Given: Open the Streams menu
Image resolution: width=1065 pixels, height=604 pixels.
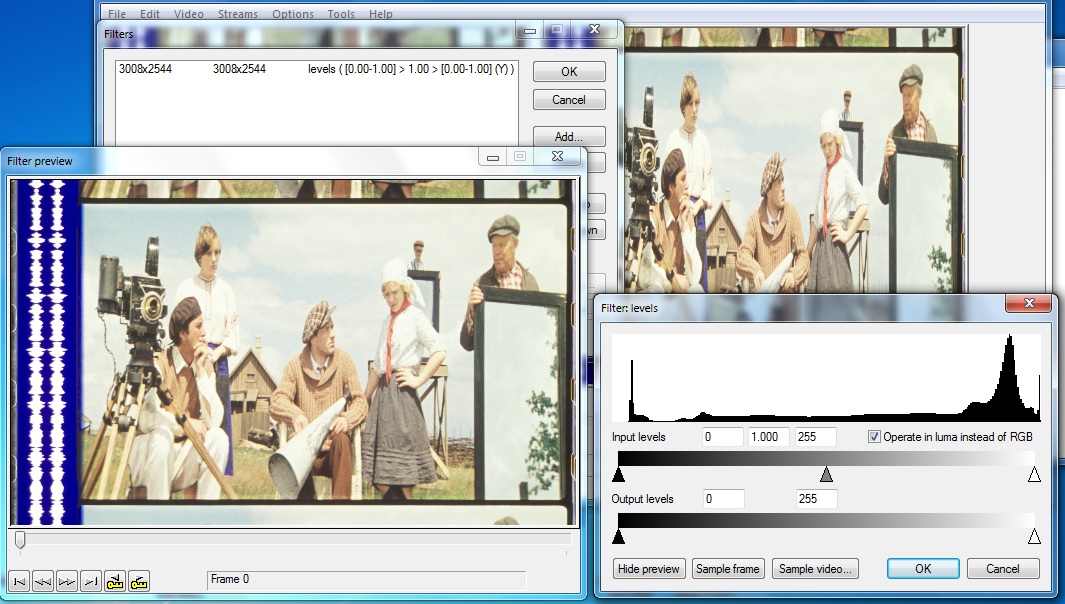Looking at the screenshot, I should pos(237,14).
